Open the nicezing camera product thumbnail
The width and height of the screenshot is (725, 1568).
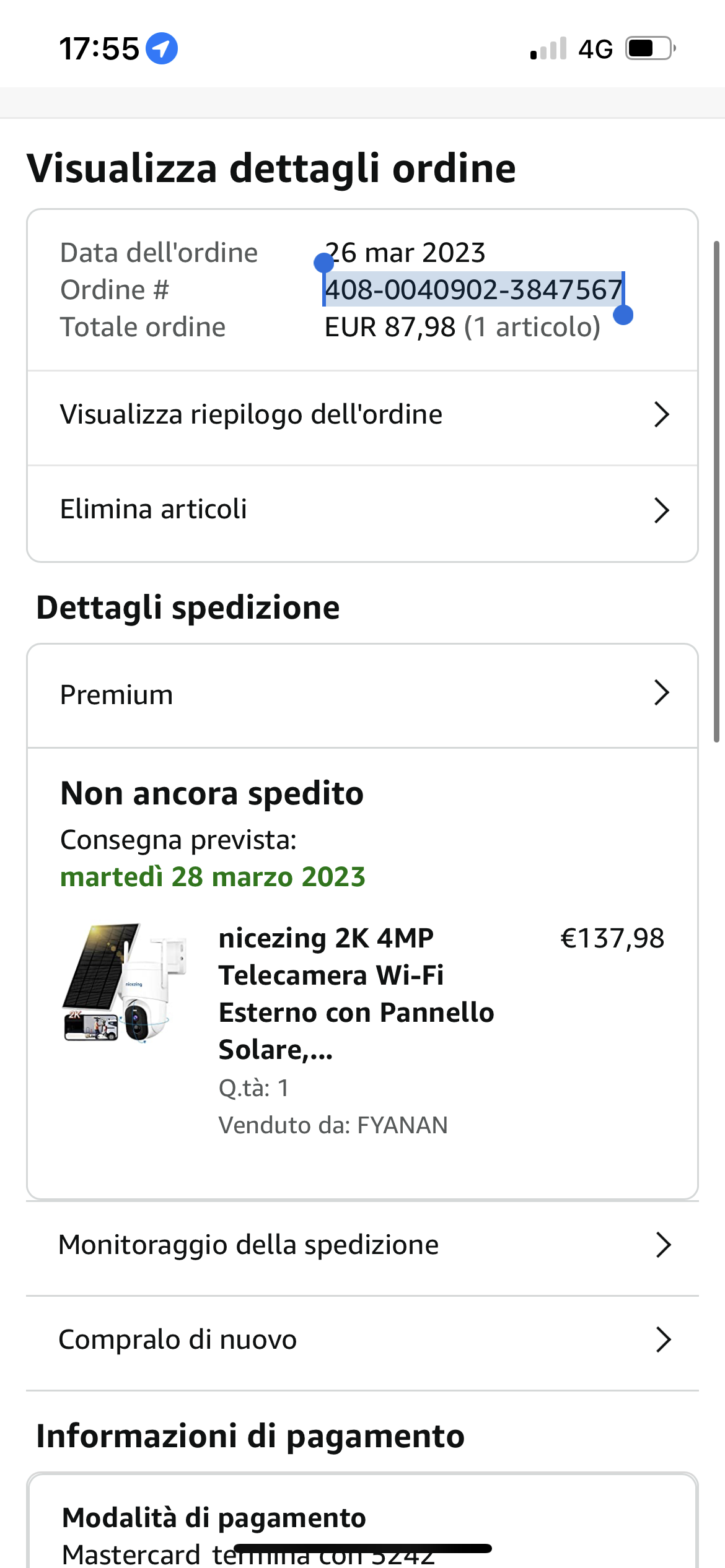[125, 983]
